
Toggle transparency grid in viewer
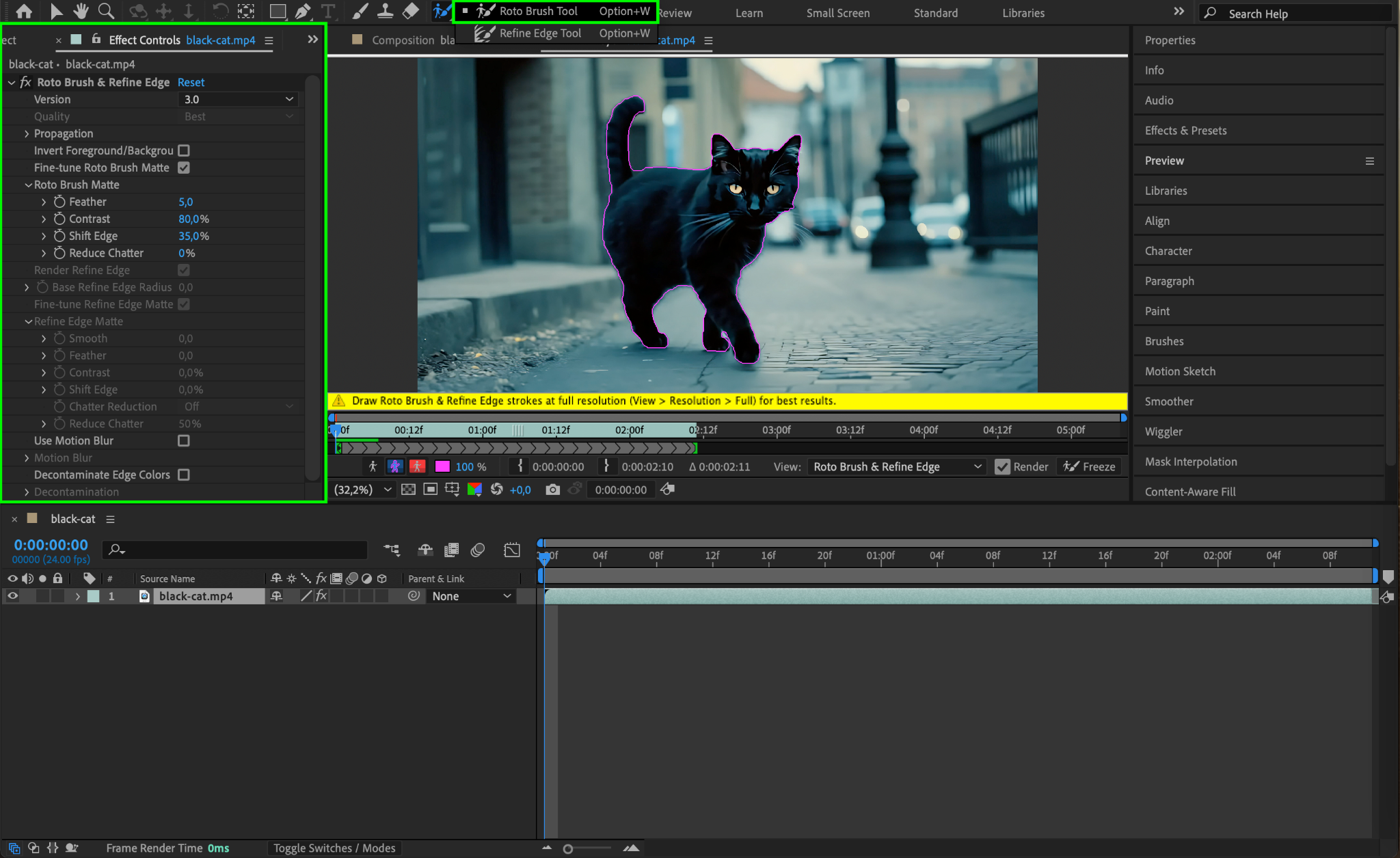(x=408, y=490)
